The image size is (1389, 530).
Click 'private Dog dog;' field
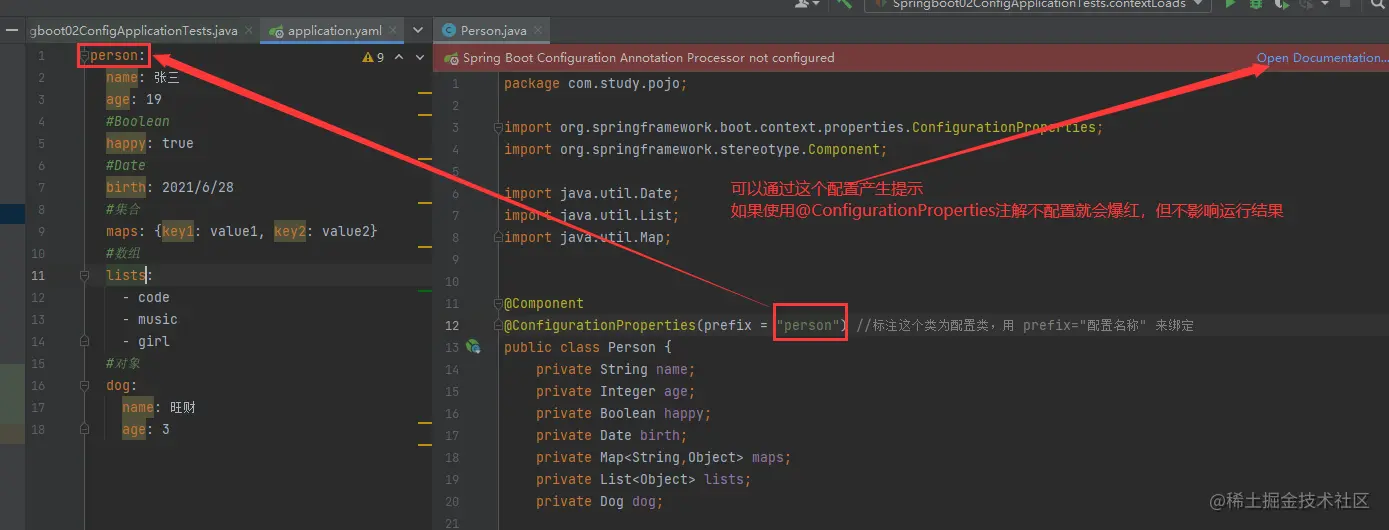click(x=599, y=502)
